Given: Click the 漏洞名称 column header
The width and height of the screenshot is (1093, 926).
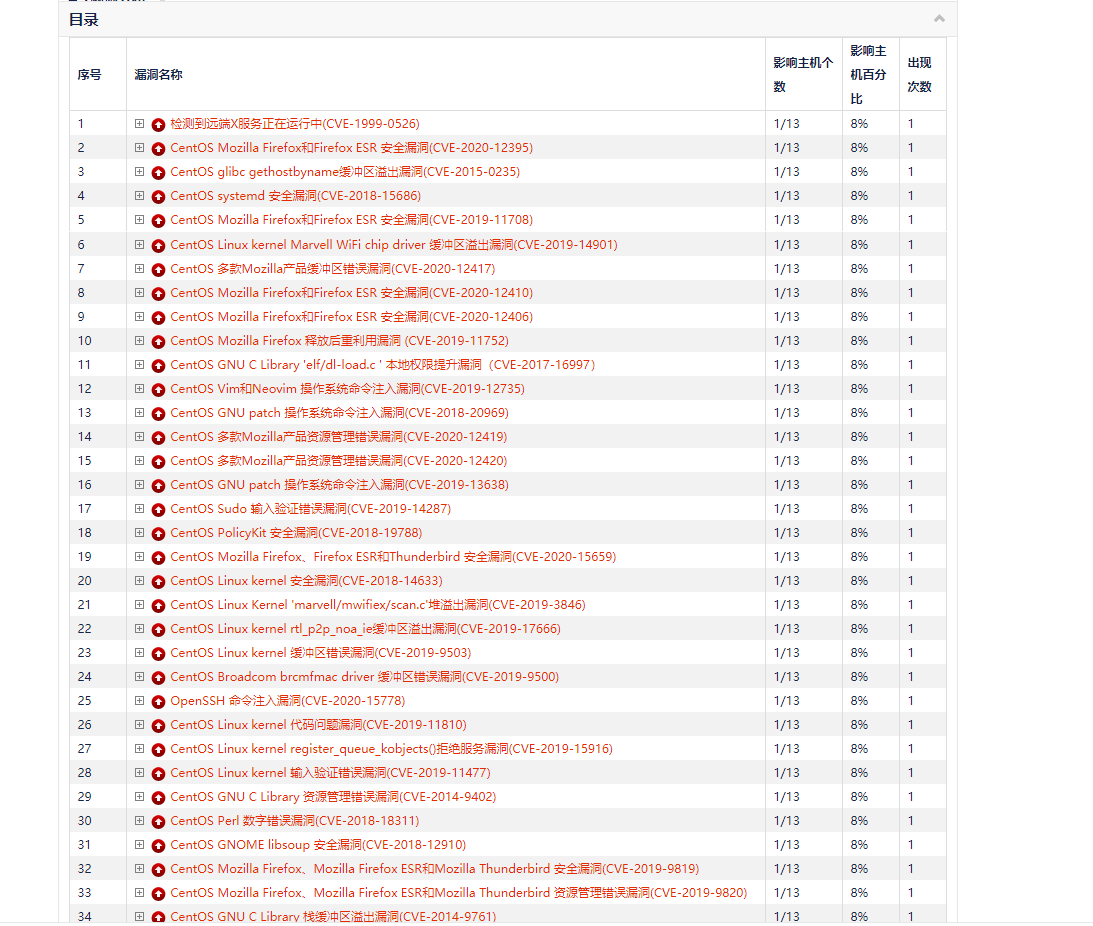Looking at the screenshot, I should [x=160, y=74].
